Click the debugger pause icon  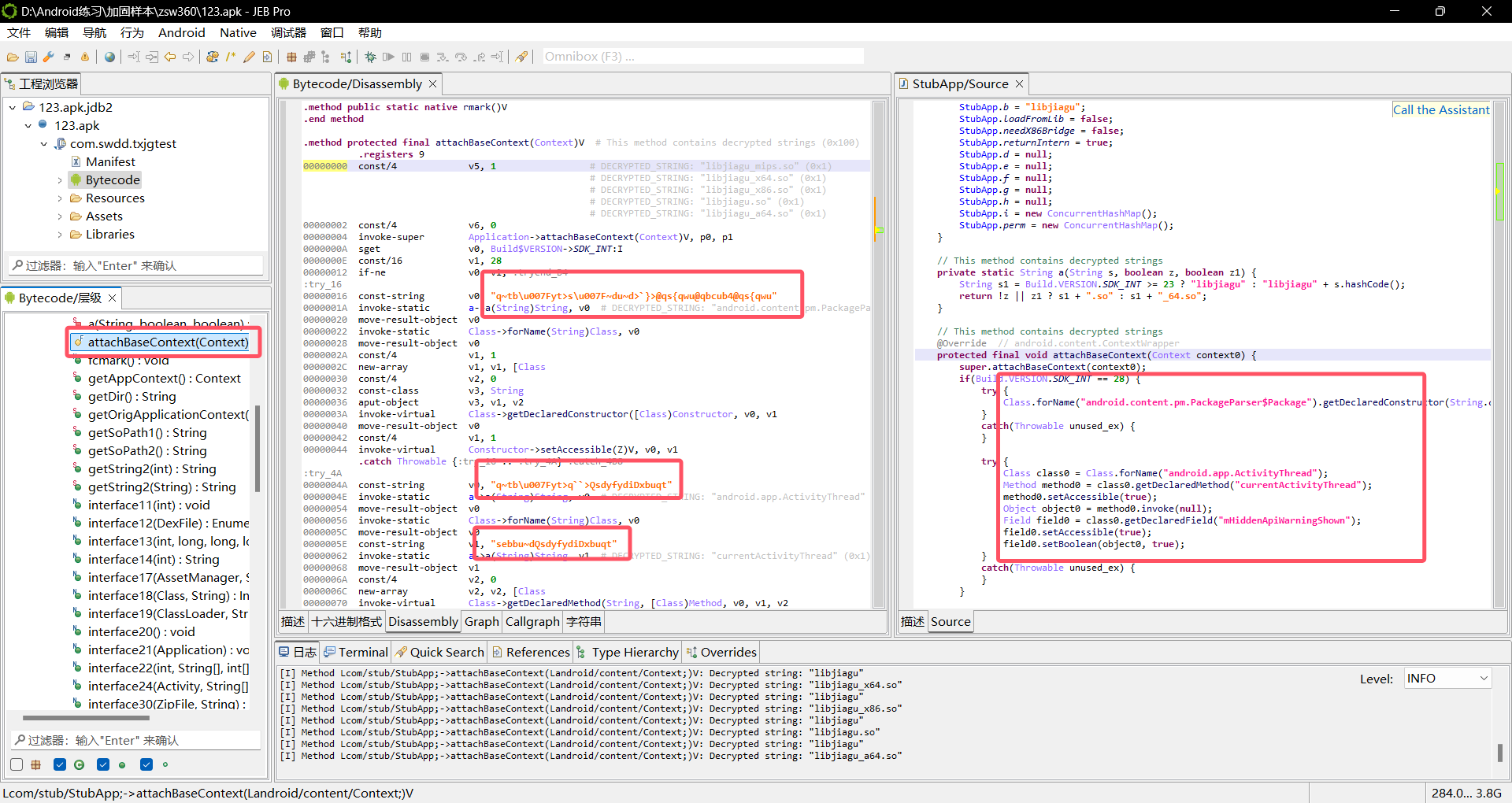[406, 57]
